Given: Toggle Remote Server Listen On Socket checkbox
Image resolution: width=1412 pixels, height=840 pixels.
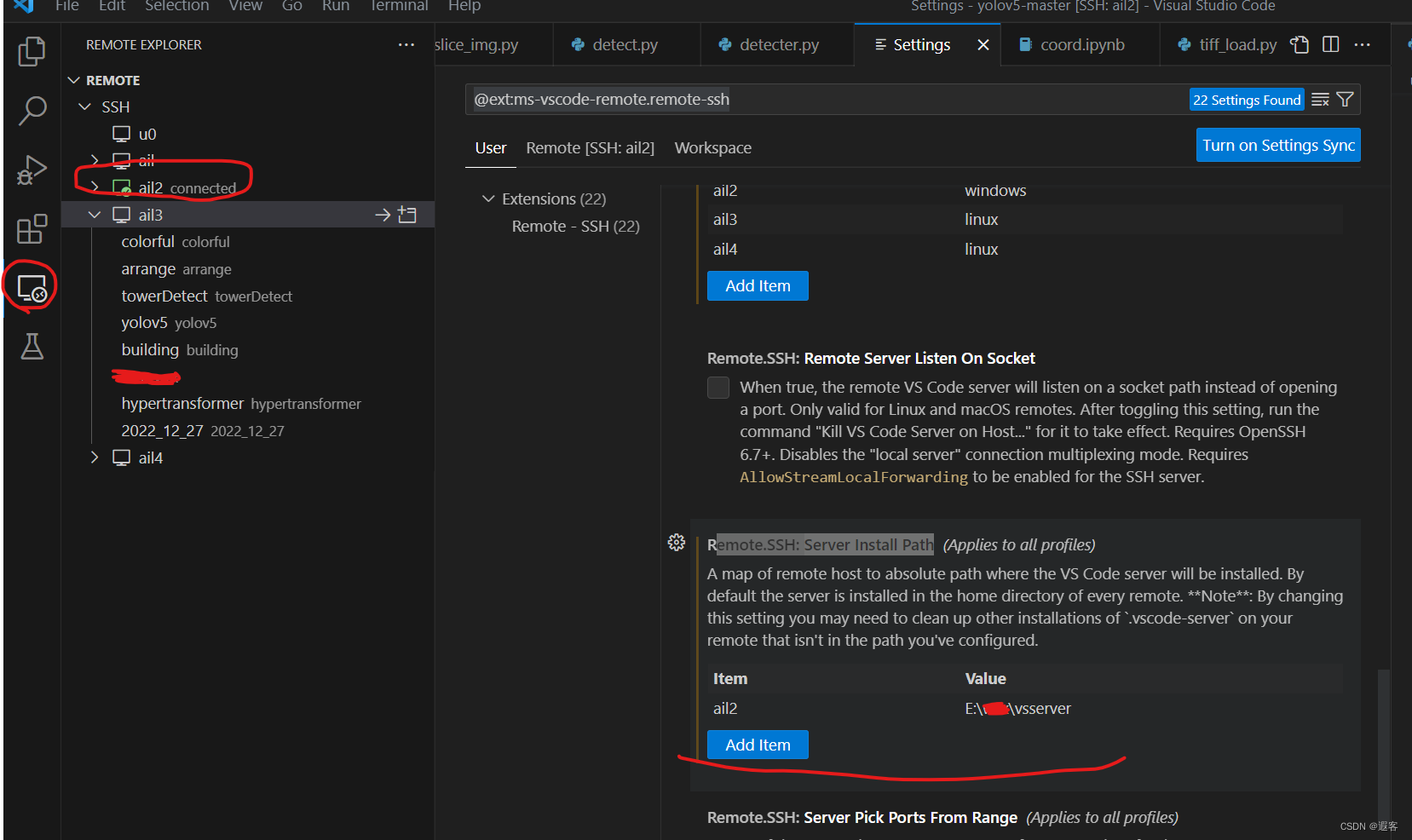Looking at the screenshot, I should pos(718,388).
